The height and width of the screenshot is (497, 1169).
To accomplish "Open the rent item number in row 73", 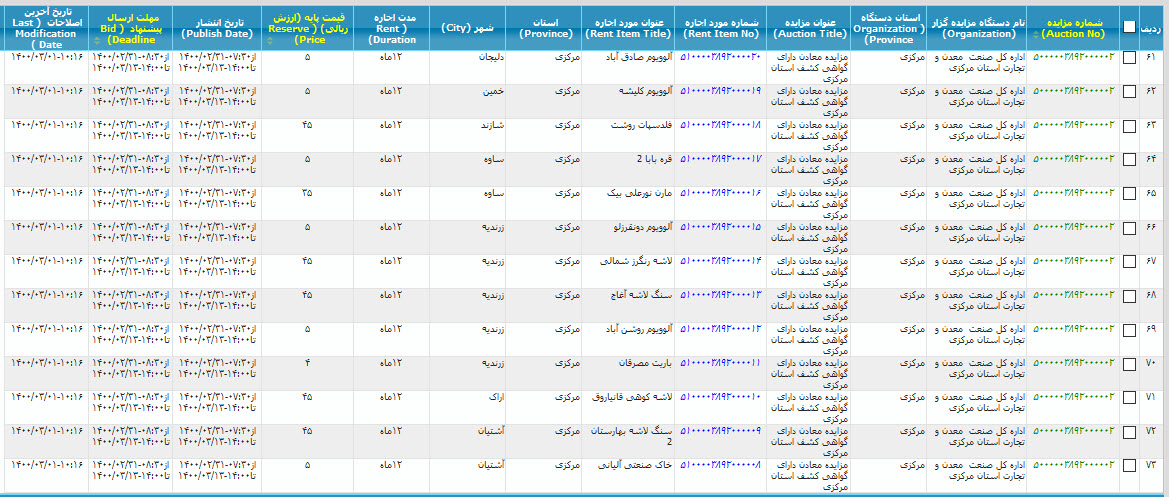I will (x=720, y=465).
